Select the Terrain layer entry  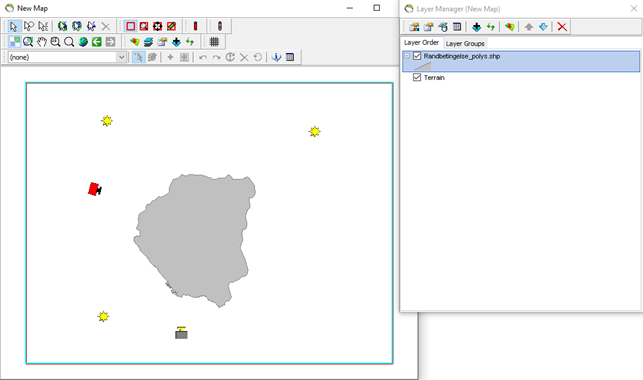pos(434,77)
